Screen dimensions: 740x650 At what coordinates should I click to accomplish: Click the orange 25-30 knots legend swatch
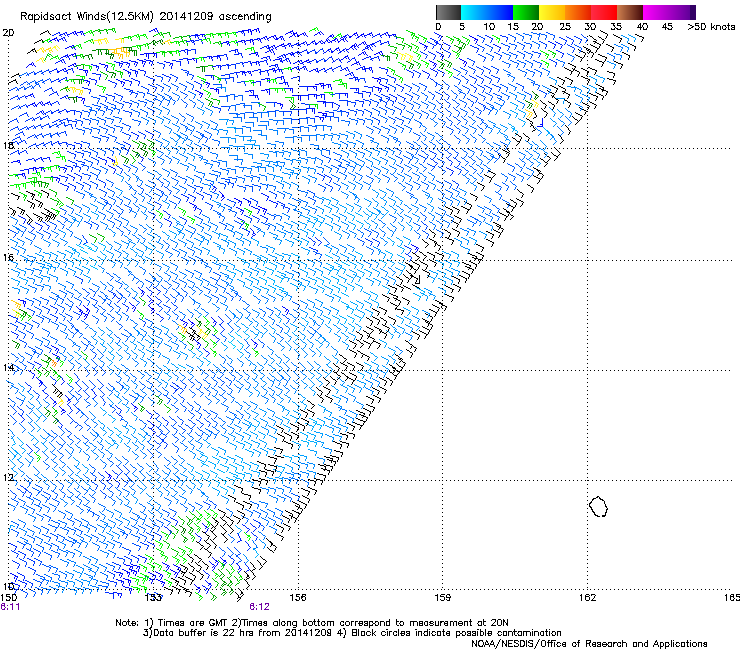click(578, 12)
